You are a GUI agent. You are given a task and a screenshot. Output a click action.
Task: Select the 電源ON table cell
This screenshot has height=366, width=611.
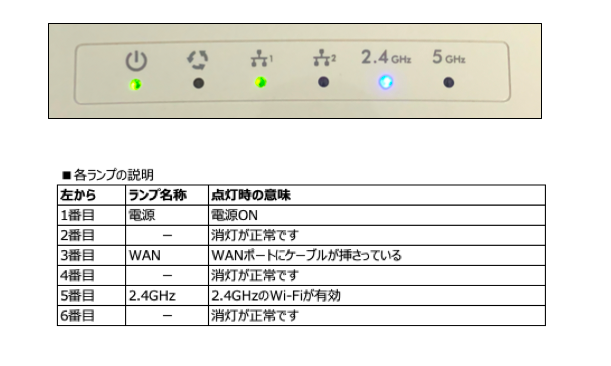[x=377, y=215]
